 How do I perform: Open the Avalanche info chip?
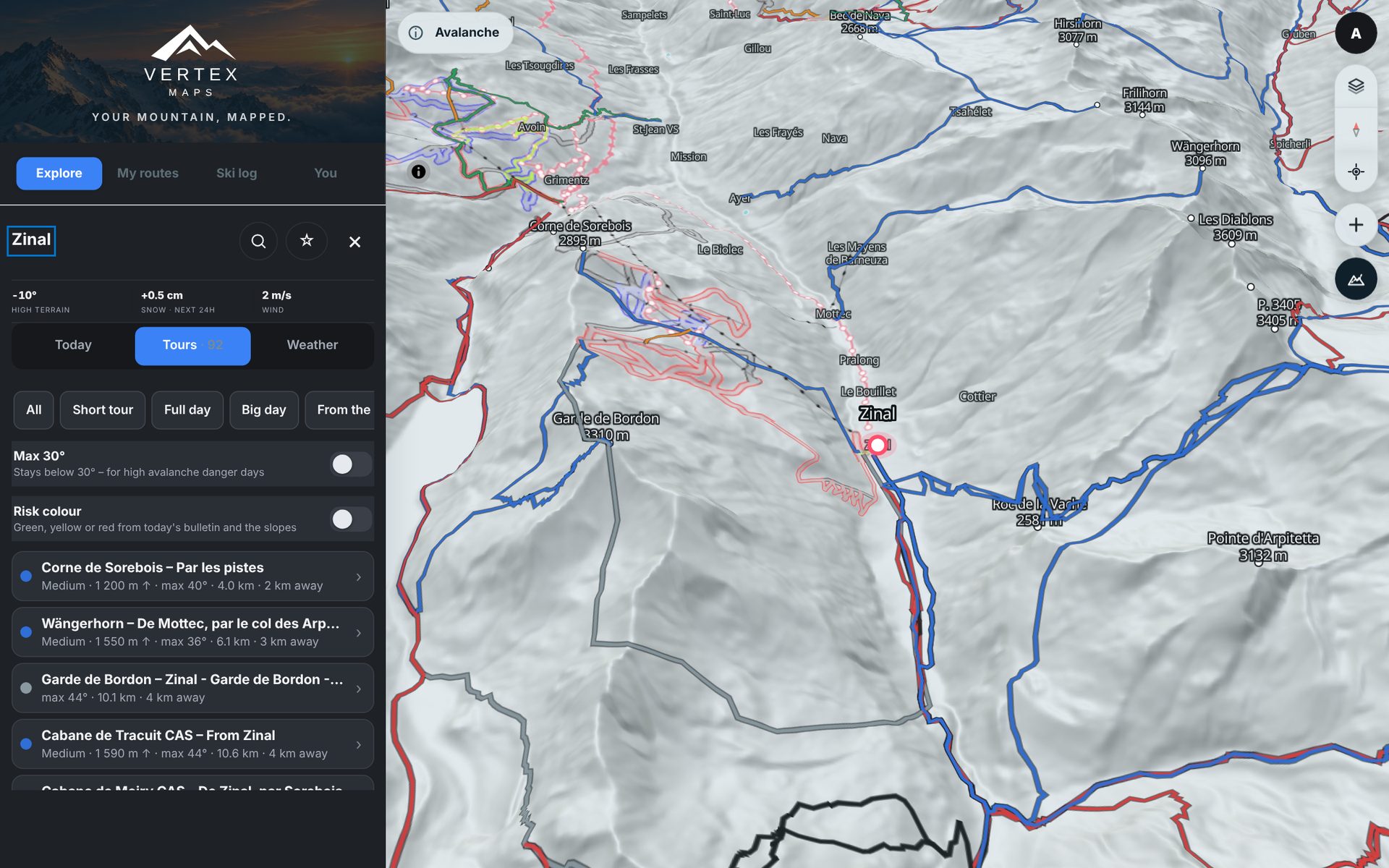click(456, 33)
